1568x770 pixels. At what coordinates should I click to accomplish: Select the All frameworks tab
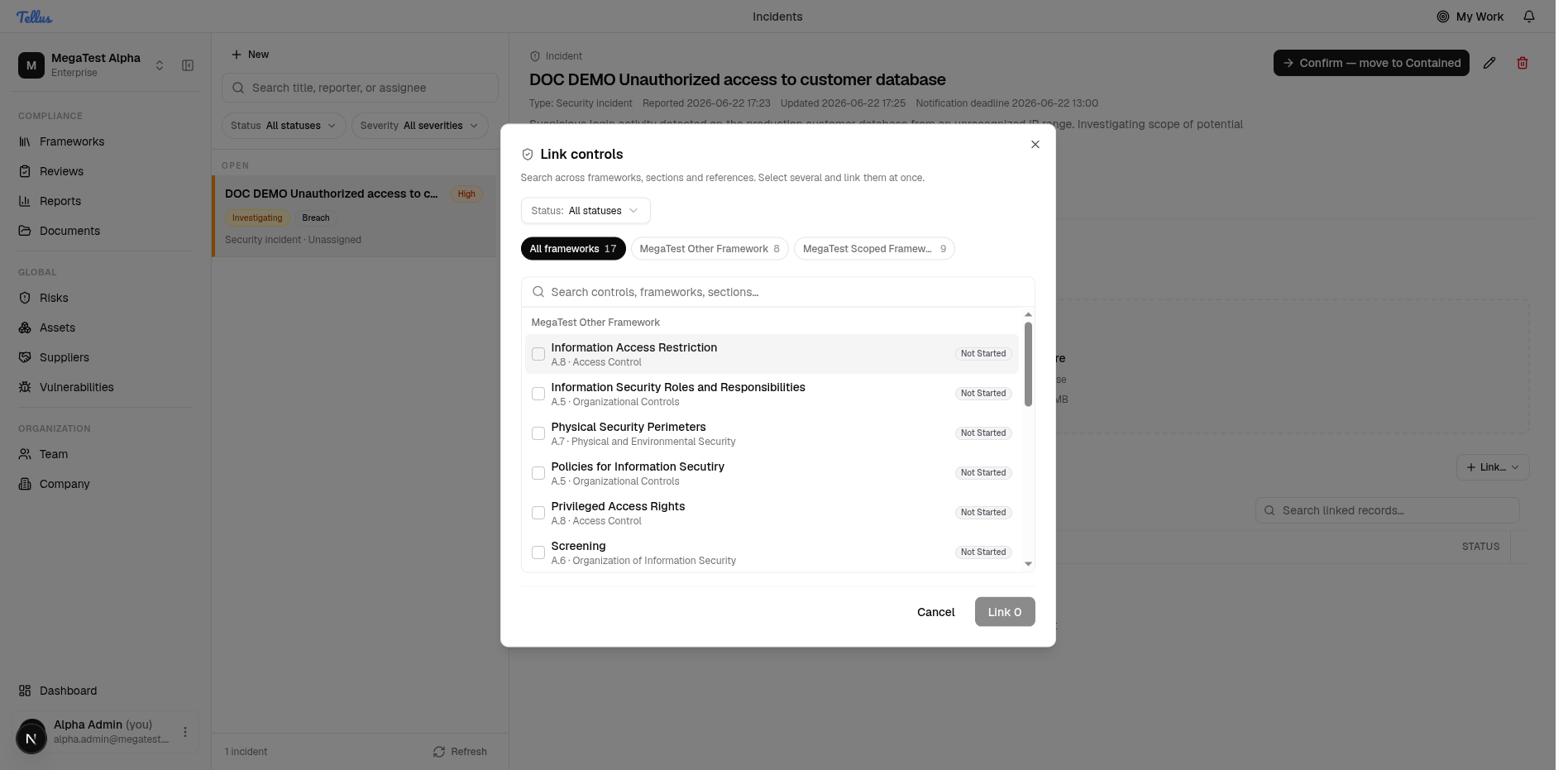pos(573,249)
